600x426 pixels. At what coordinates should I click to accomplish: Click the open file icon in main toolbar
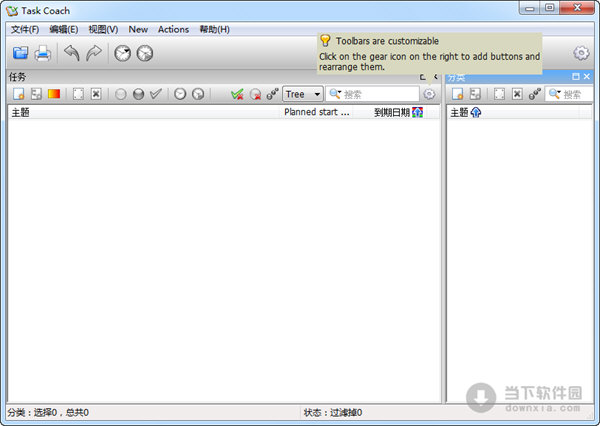[x=20, y=53]
